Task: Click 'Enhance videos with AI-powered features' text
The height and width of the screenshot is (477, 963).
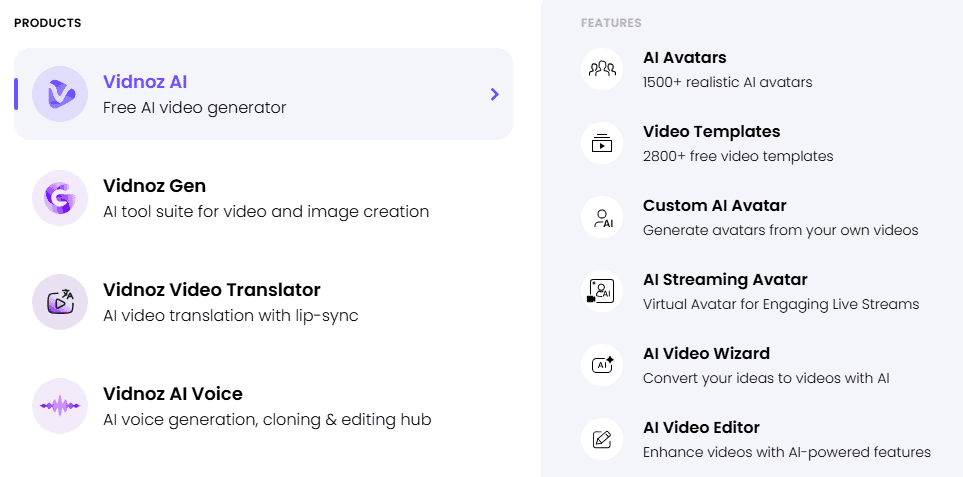Action: pos(787,452)
